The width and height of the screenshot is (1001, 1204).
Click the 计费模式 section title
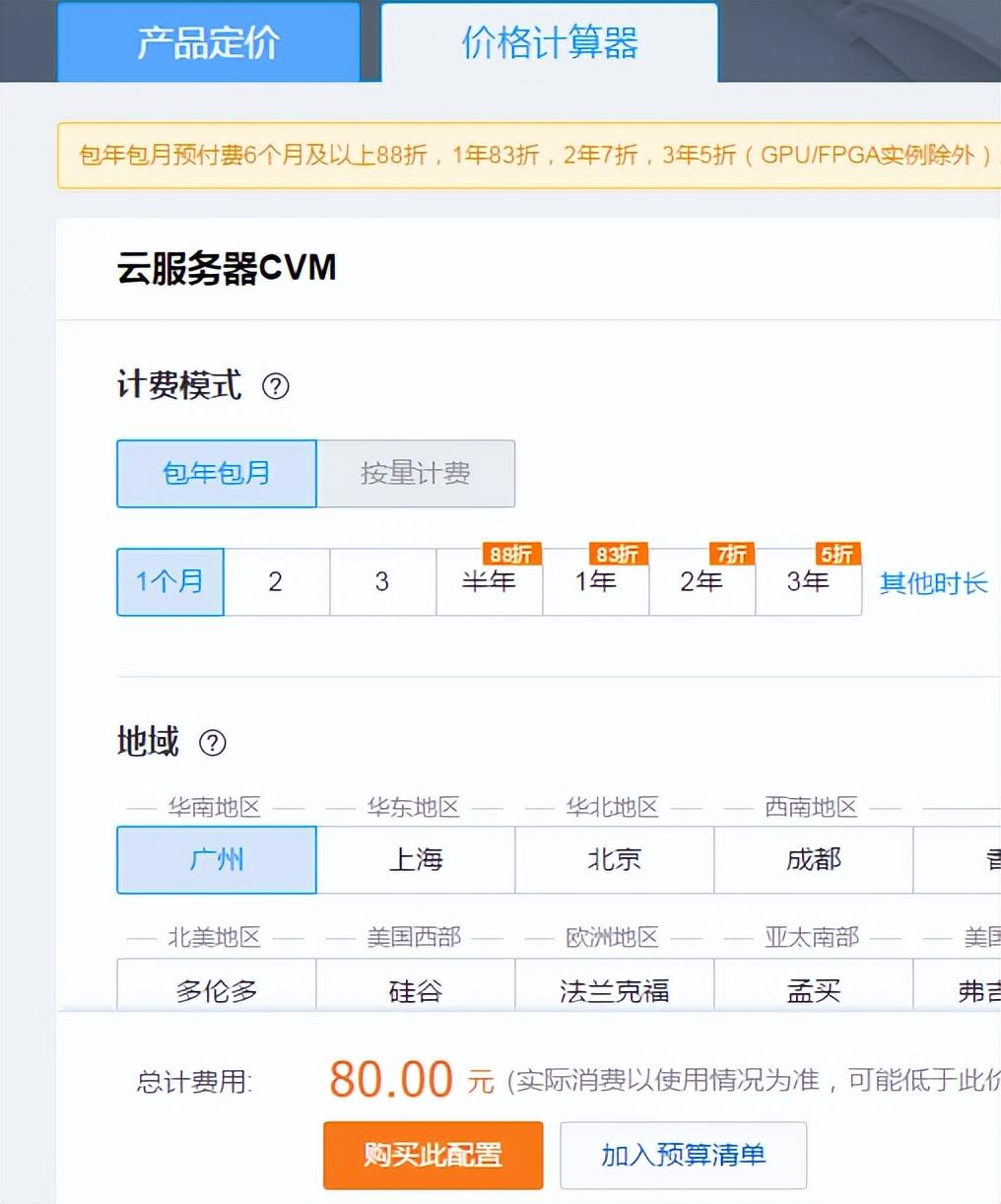pyautogui.click(x=179, y=384)
